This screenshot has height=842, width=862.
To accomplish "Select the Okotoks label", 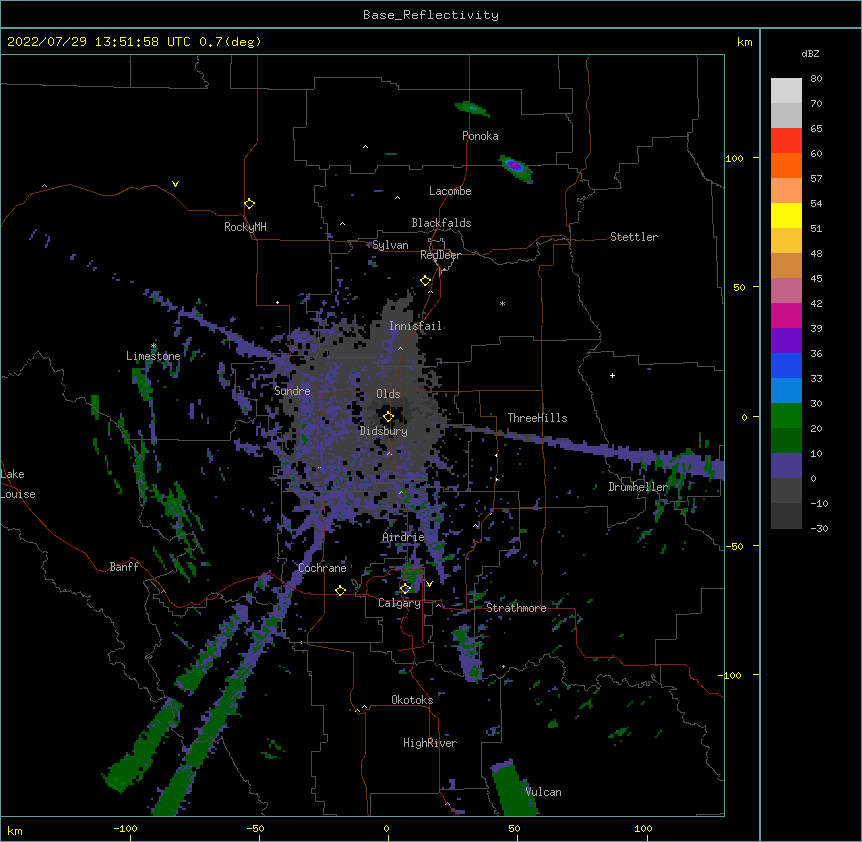I will click(412, 700).
